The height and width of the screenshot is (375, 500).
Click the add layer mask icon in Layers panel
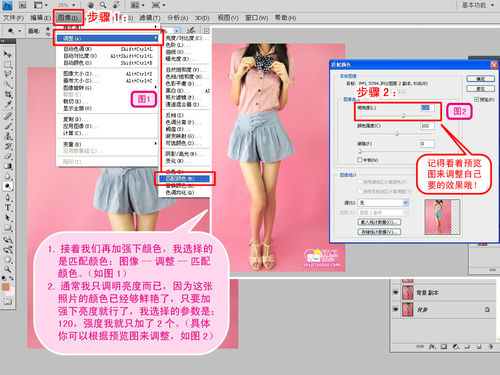444,347
